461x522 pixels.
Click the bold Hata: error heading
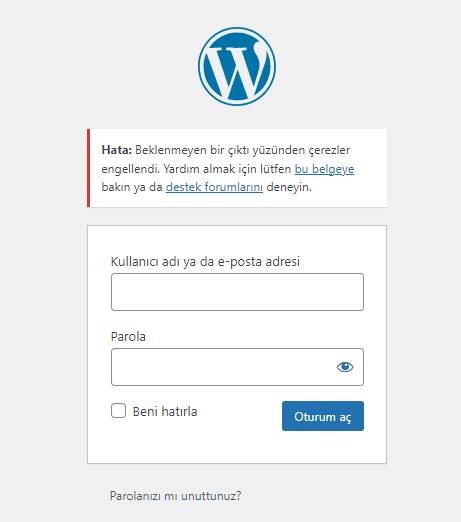pos(117,150)
